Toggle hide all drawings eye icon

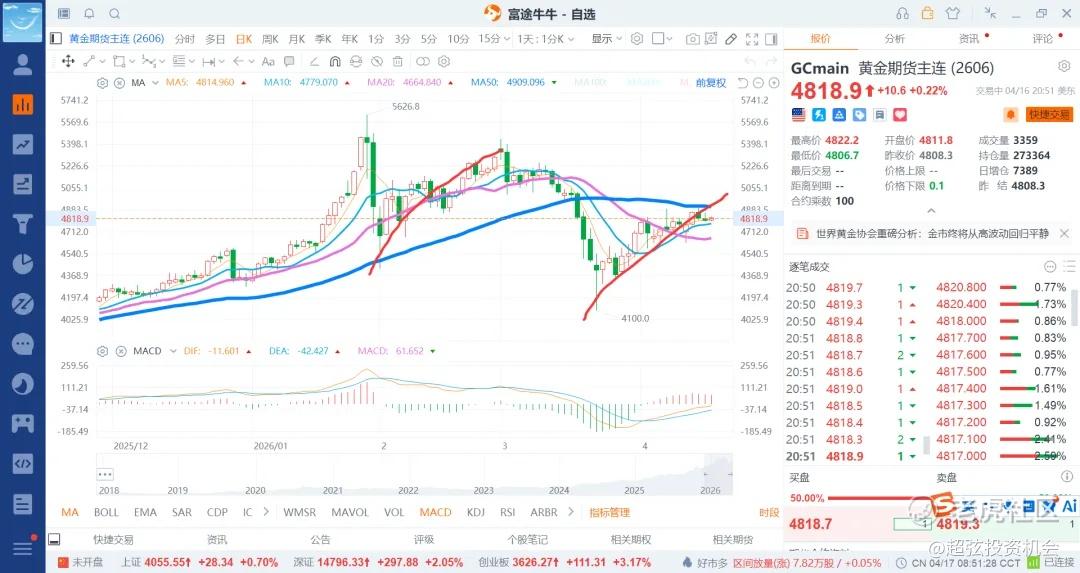click(377, 61)
